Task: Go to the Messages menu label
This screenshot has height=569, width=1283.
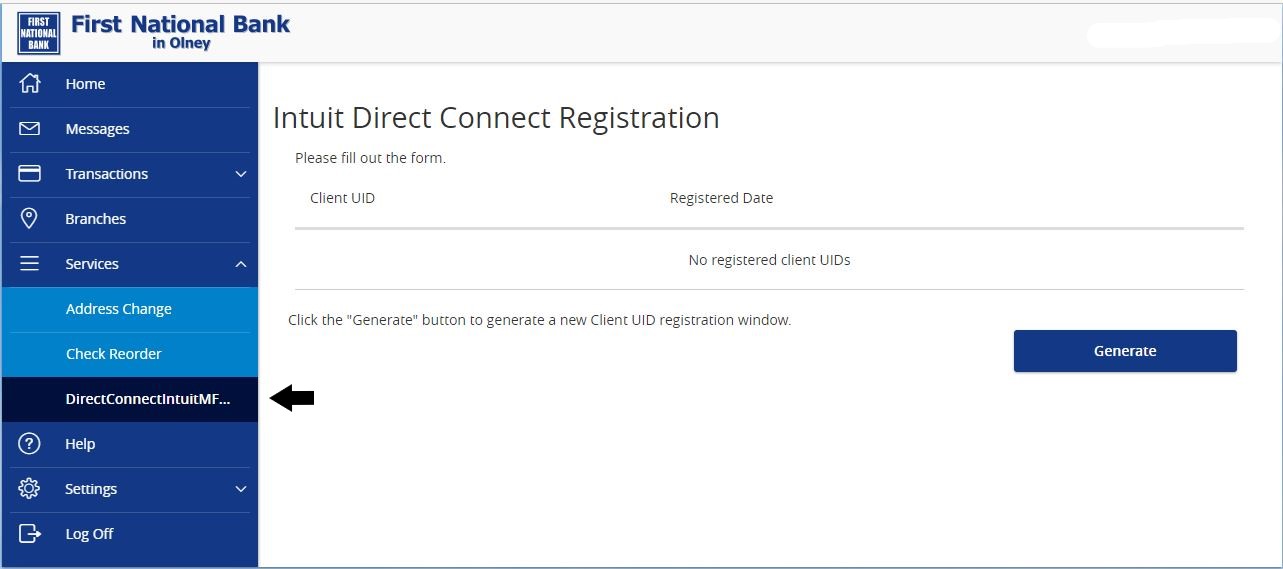Action: tap(98, 129)
